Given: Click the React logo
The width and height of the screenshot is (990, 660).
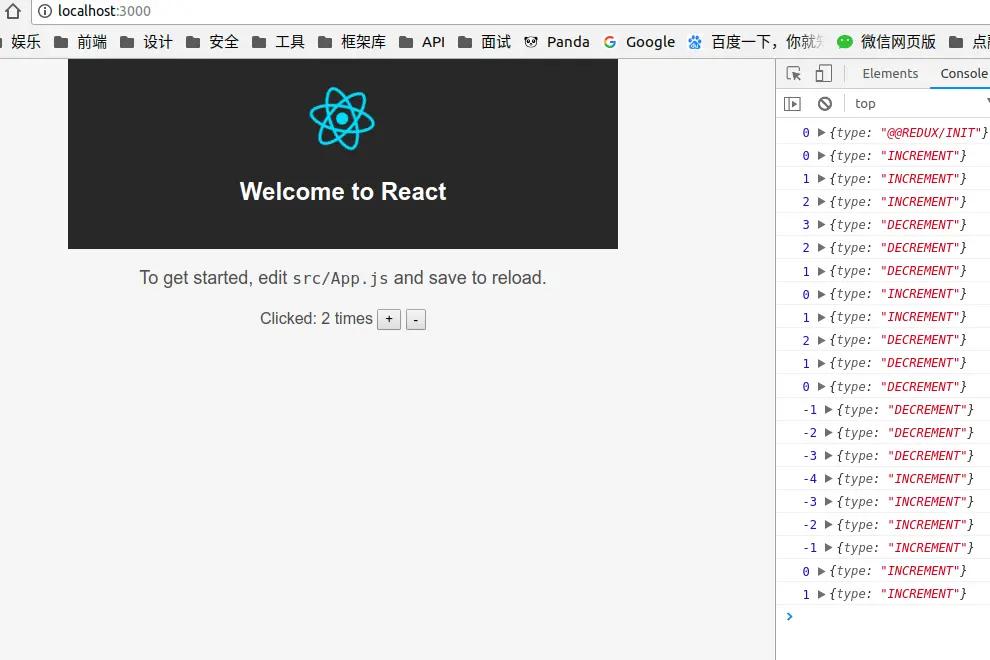Looking at the screenshot, I should [x=342, y=118].
